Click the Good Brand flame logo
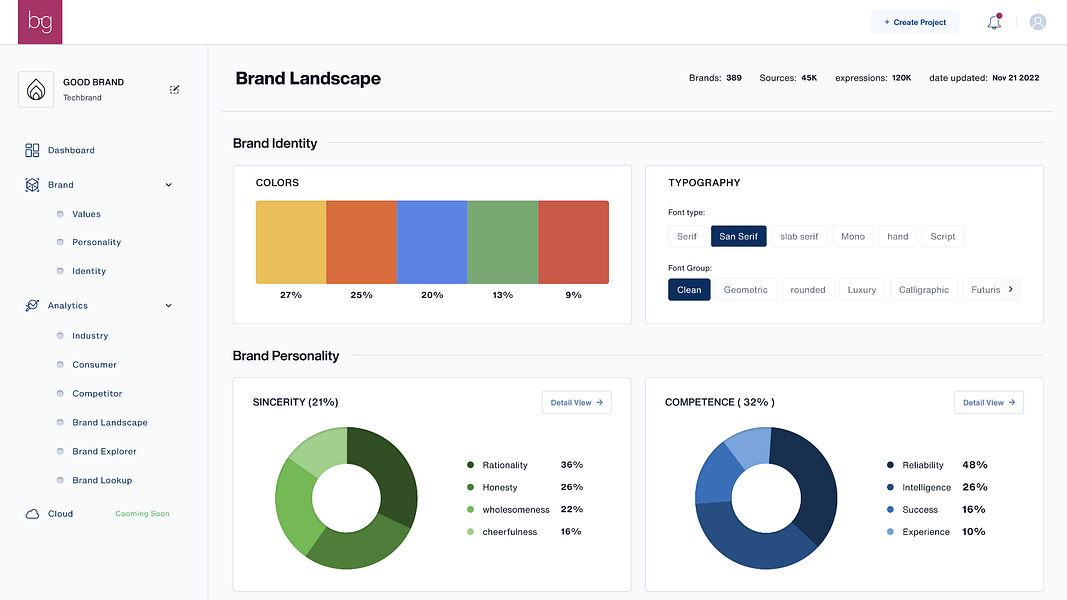Image resolution: width=1067 pixels, height=600 pixels. (36, 89)
